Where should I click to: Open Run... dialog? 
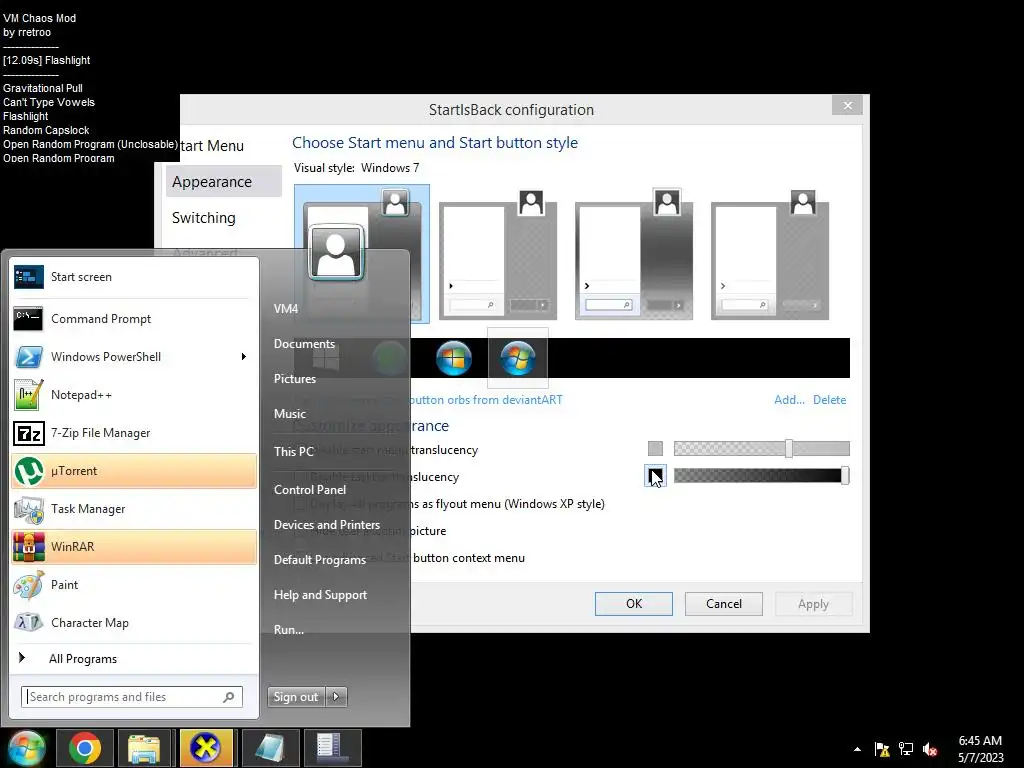[289, 630]
